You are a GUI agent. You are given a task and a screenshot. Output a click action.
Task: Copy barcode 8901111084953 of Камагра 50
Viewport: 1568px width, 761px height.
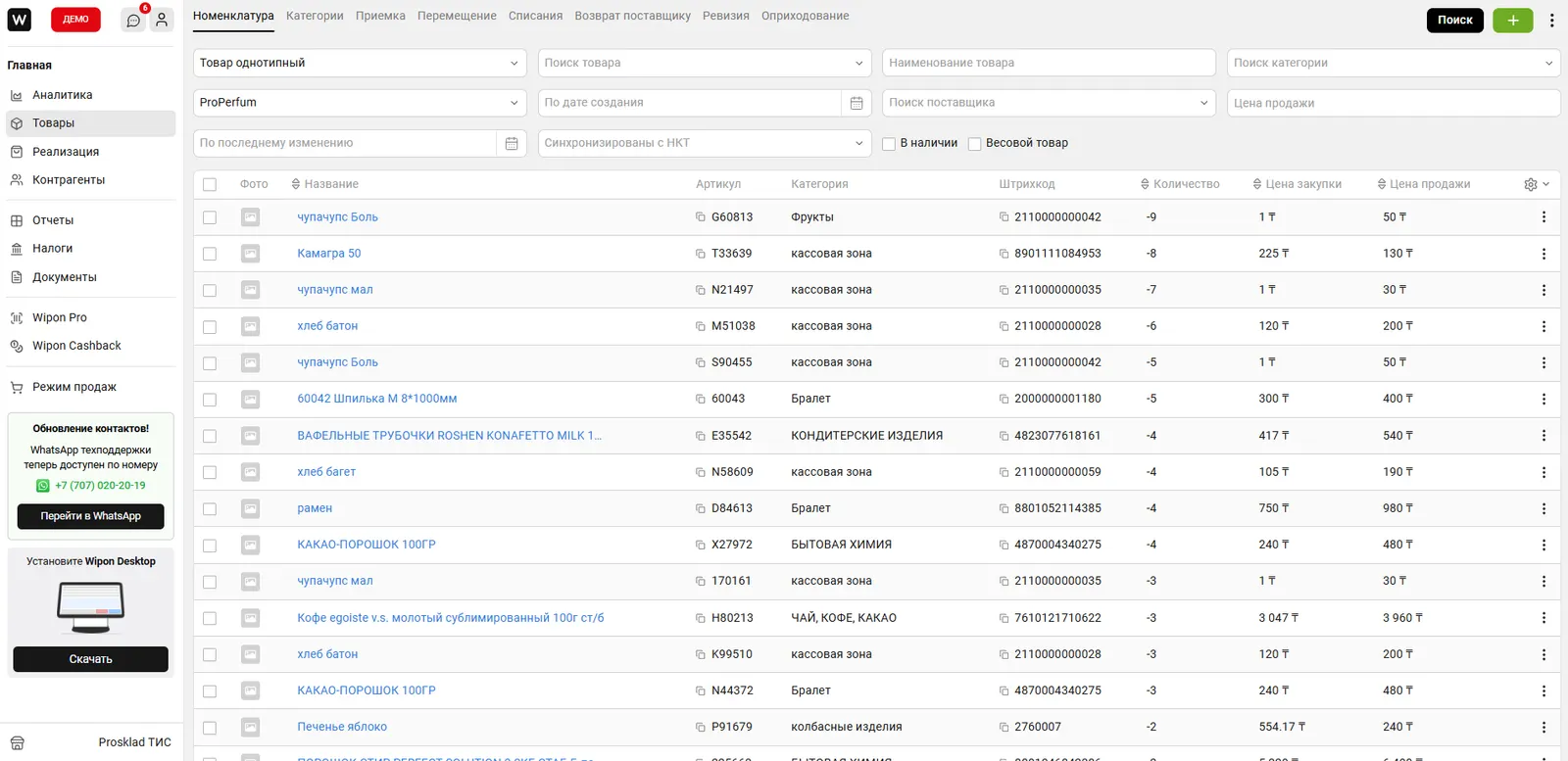[x=1004, y=254]
